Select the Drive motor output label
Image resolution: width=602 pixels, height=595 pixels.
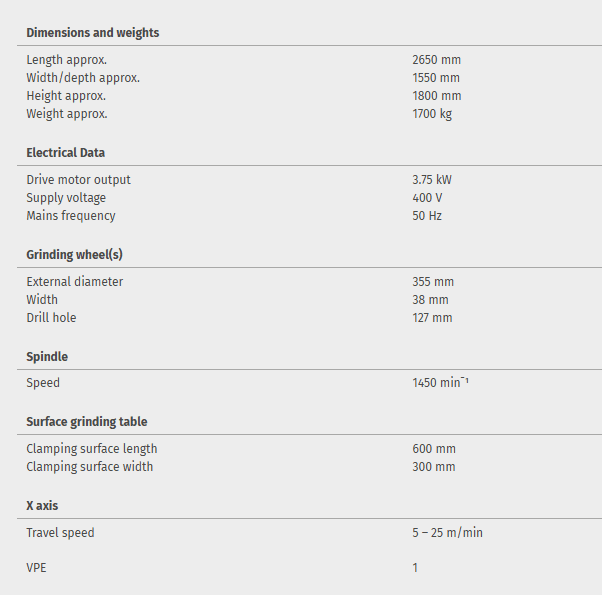coord(78,180)
